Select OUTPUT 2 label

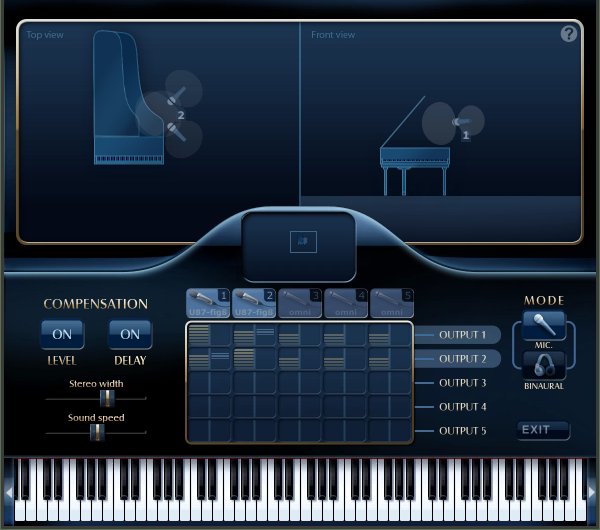(462, 359)
